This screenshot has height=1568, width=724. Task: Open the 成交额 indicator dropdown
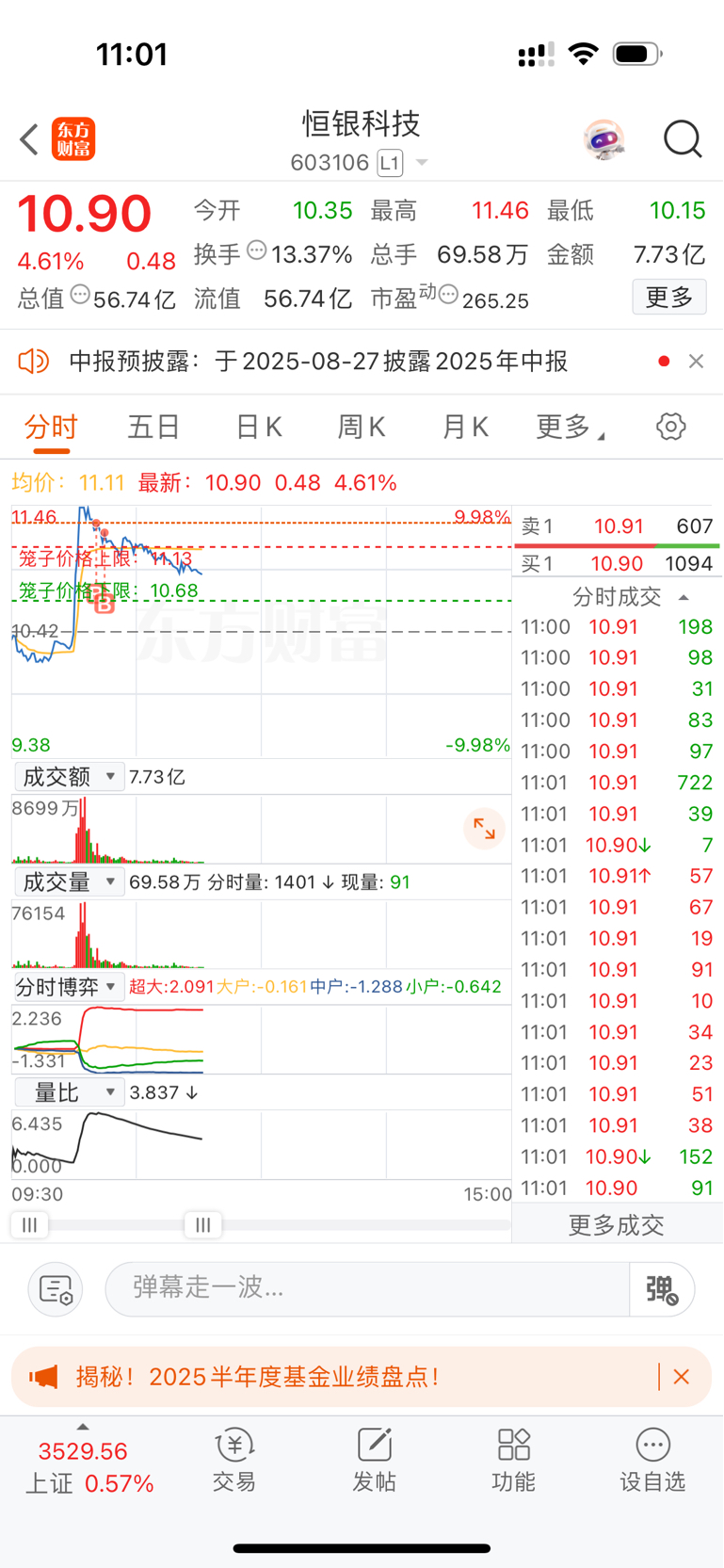point(69,777)
